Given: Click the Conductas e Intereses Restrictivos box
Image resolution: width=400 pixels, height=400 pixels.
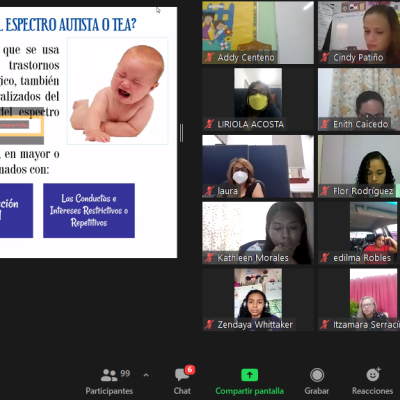Looking at the screenshot, I should pos(89,210).
